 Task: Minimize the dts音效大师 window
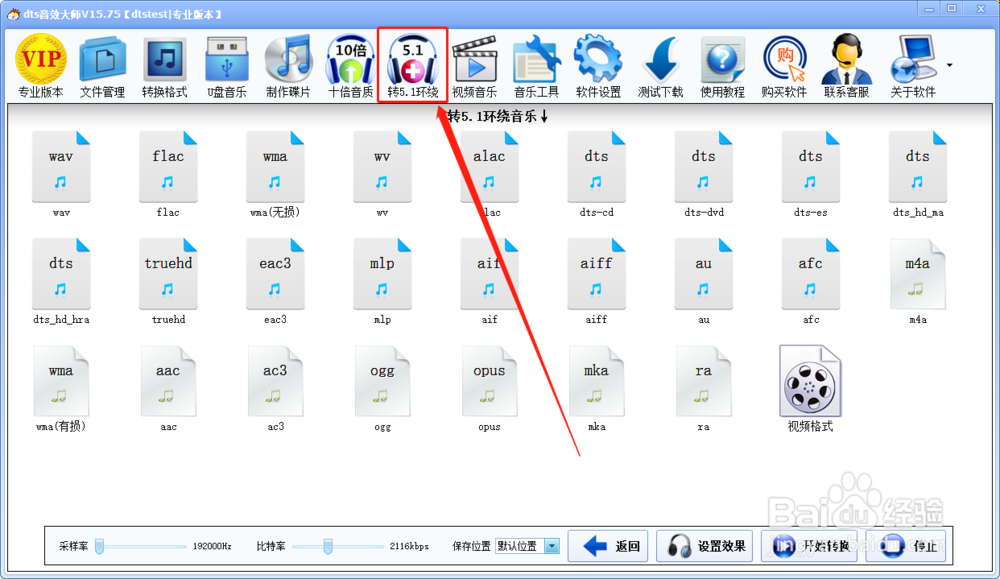coord(929,9)
